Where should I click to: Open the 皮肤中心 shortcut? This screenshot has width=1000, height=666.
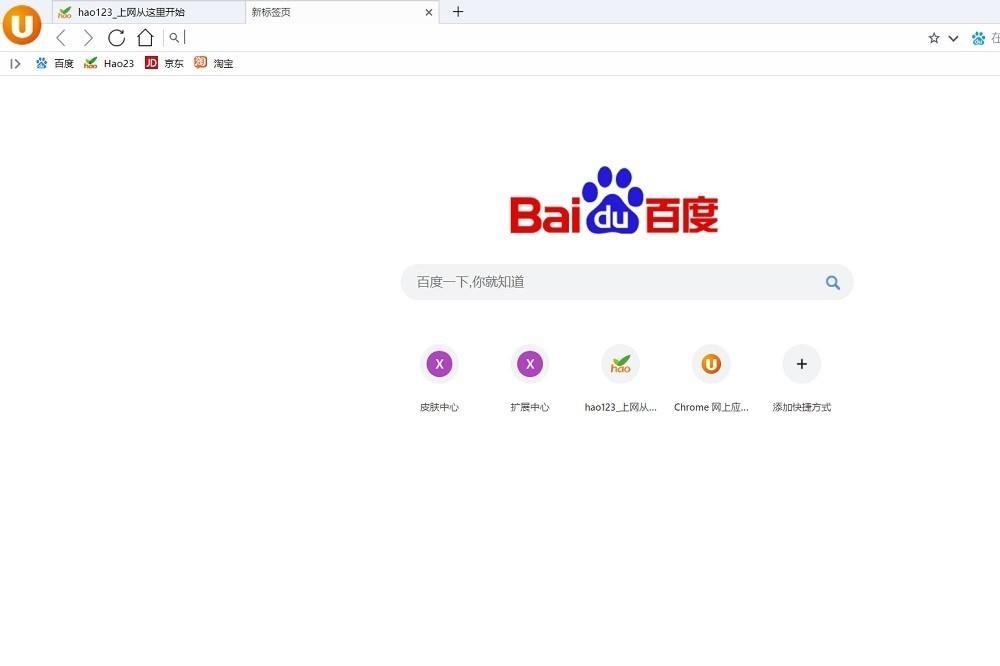click(439, 379)
